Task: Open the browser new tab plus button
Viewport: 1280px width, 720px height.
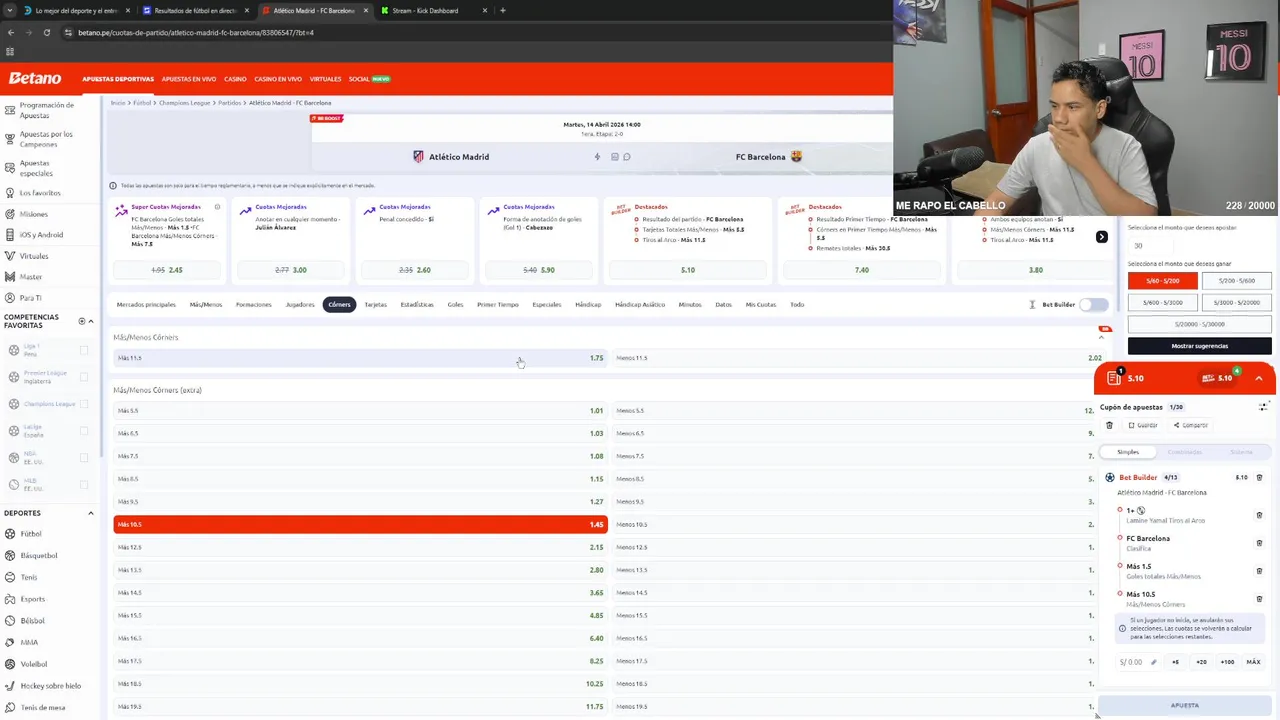Action: point(502,10)
